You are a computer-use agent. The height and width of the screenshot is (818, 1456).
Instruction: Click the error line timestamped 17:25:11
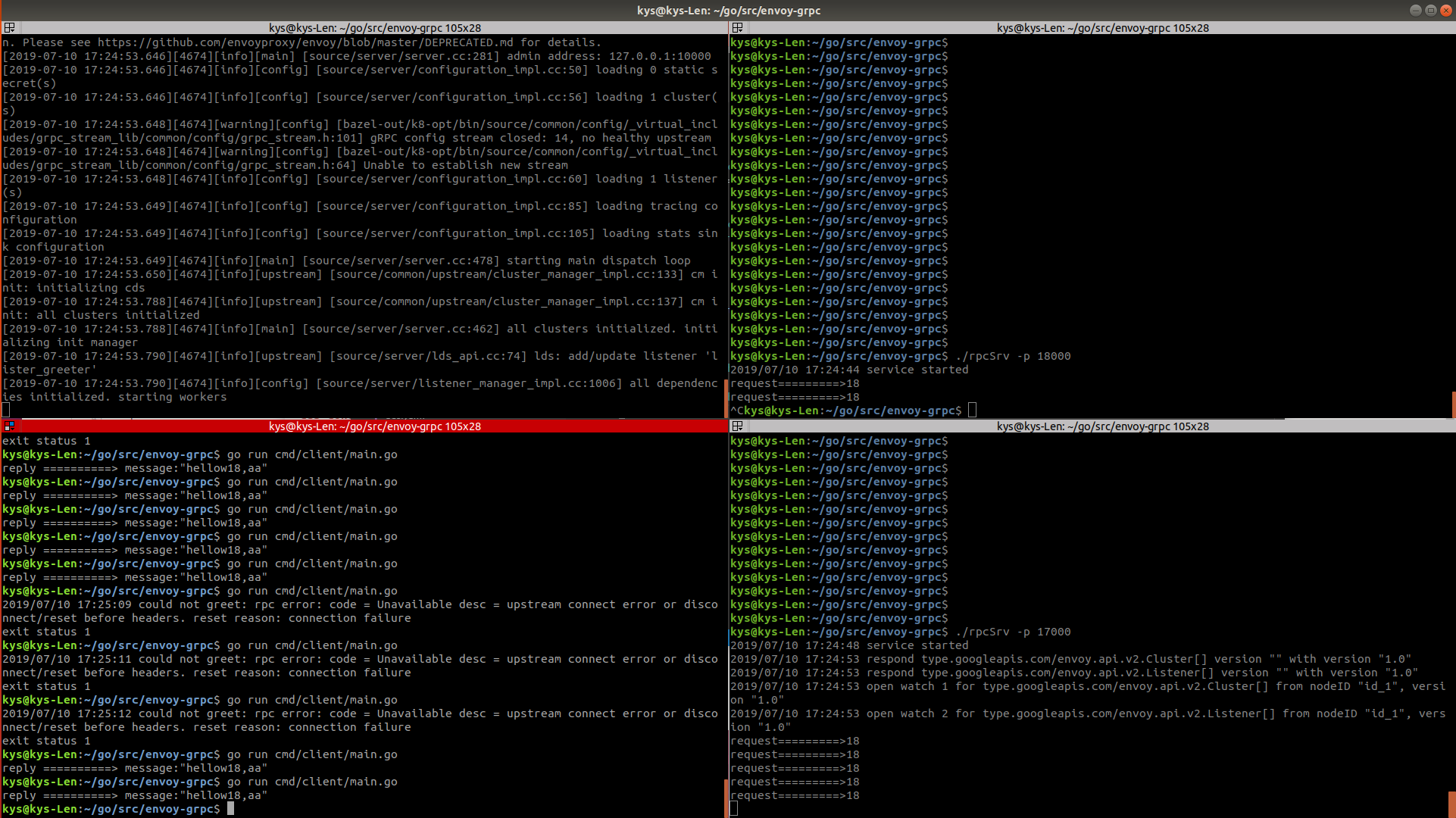pos(360,666)
